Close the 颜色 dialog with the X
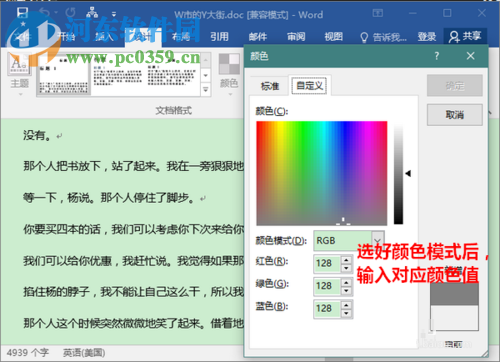This screenshot has height=362, width=500. click(x=470, y=56)
